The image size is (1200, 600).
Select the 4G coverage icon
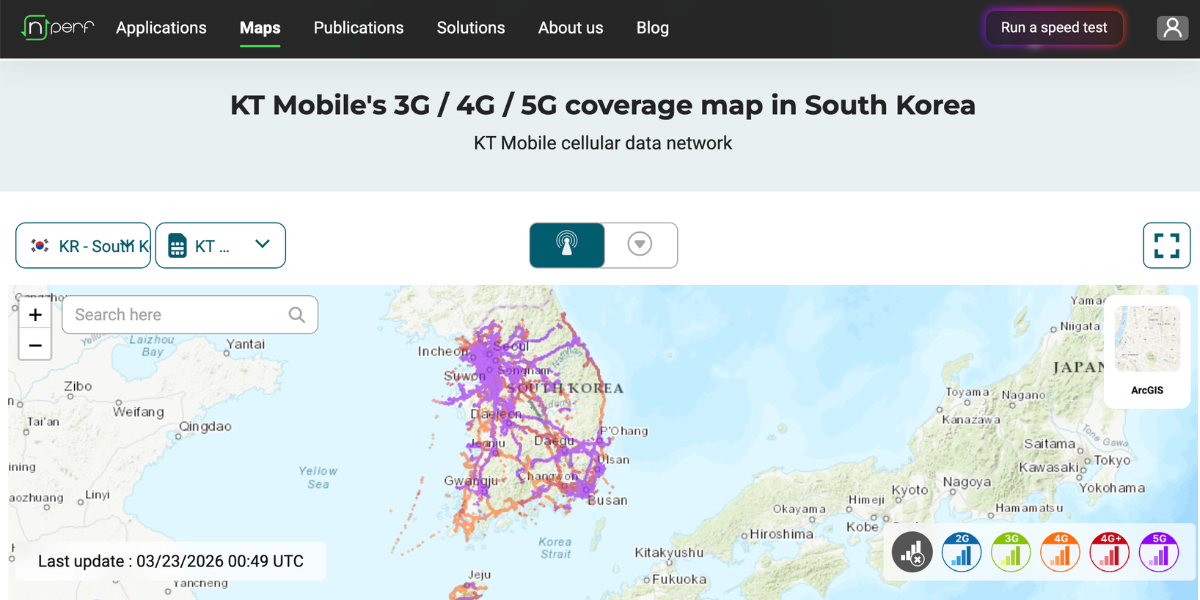(x=1060, y=551)
